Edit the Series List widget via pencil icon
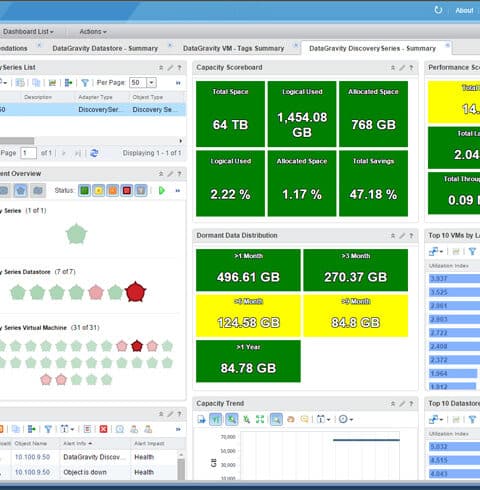The height and width of the screenshot is (490, 480). (170, 68)
